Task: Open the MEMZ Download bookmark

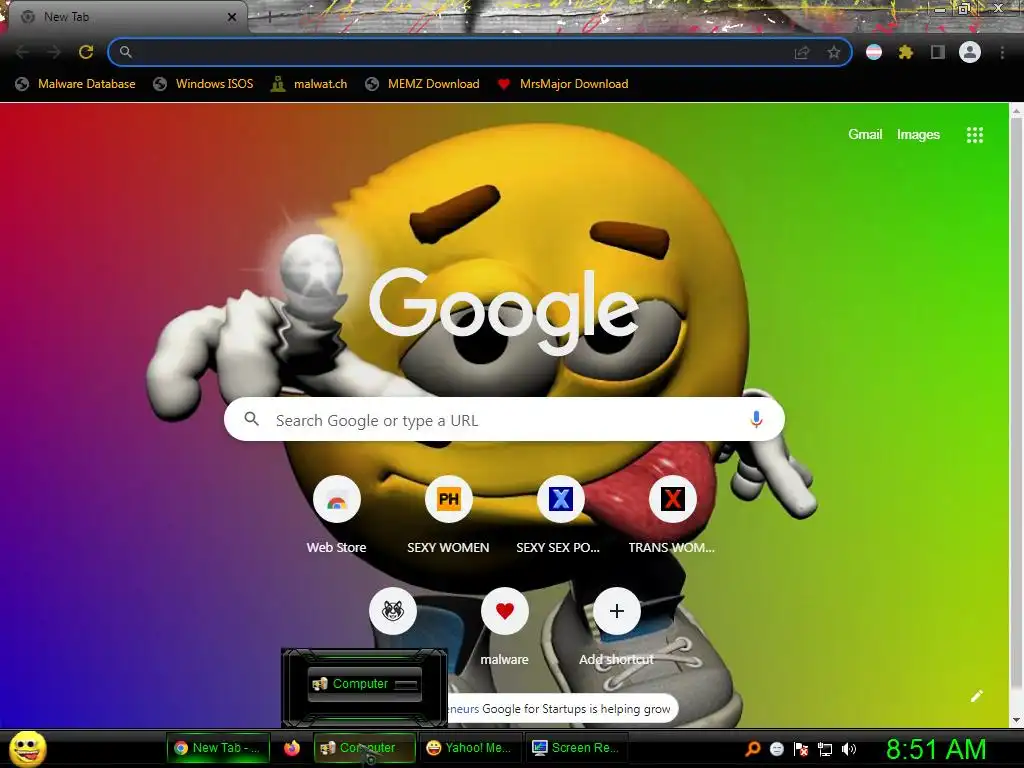Action: pos(423,84)
